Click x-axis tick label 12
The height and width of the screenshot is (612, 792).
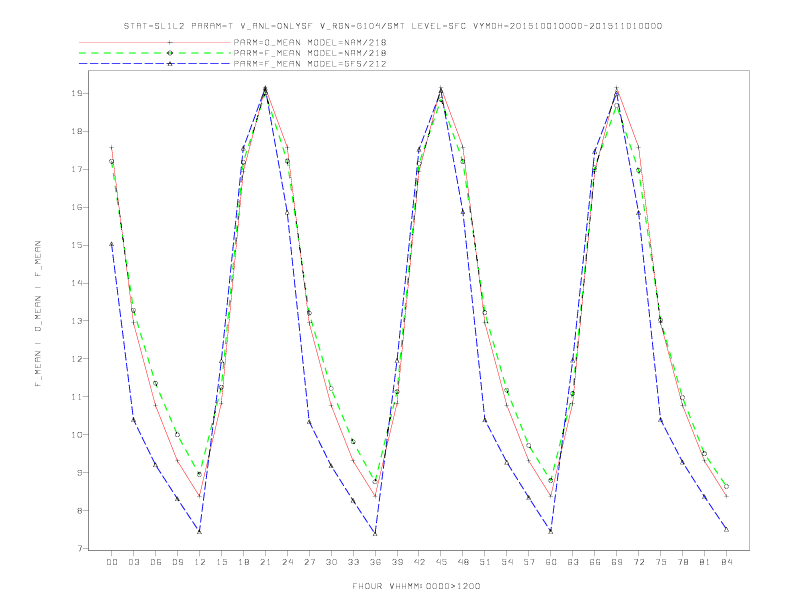200,562
